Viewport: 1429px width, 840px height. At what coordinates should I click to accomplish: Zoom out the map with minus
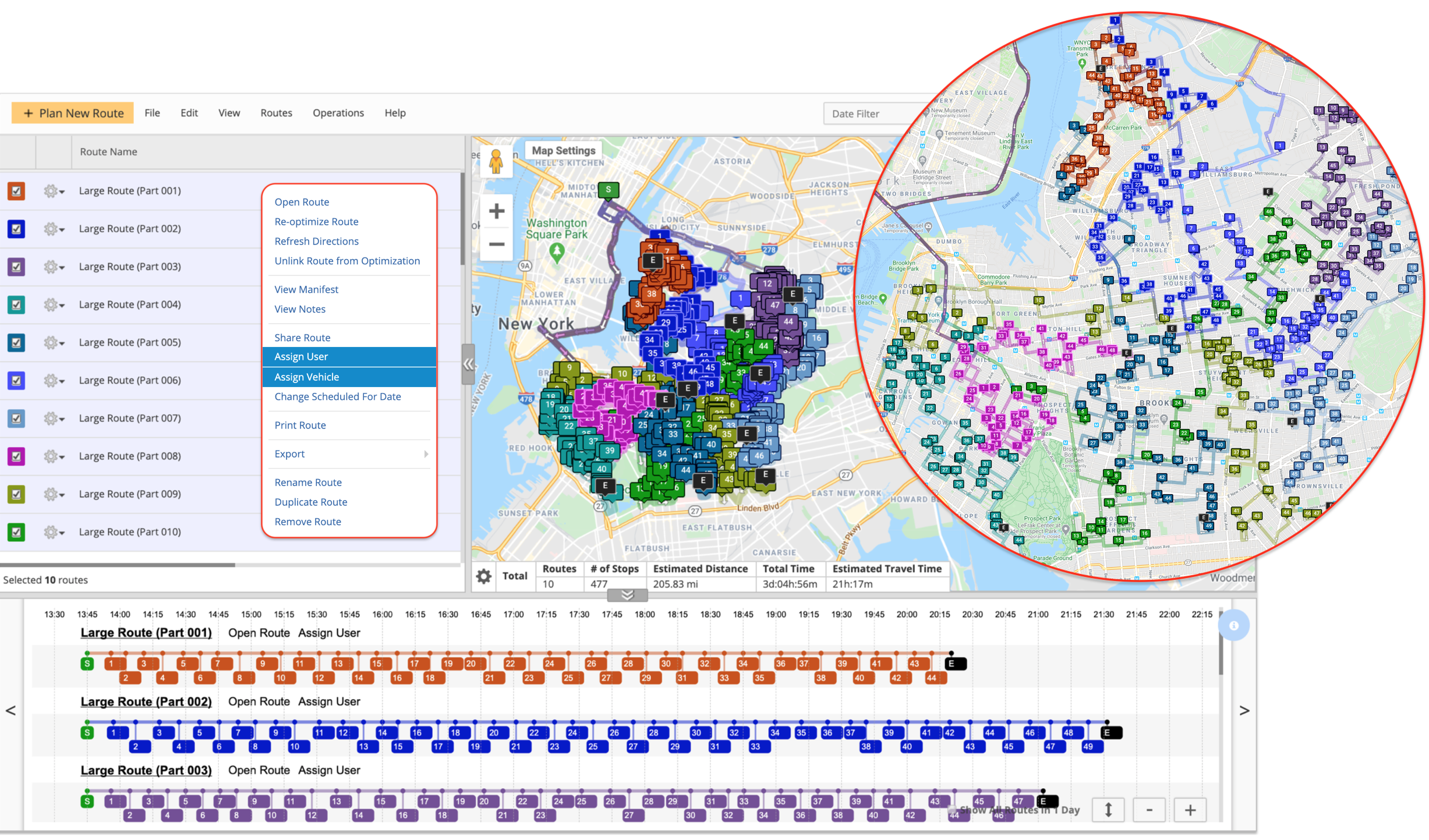coord(496,244)
